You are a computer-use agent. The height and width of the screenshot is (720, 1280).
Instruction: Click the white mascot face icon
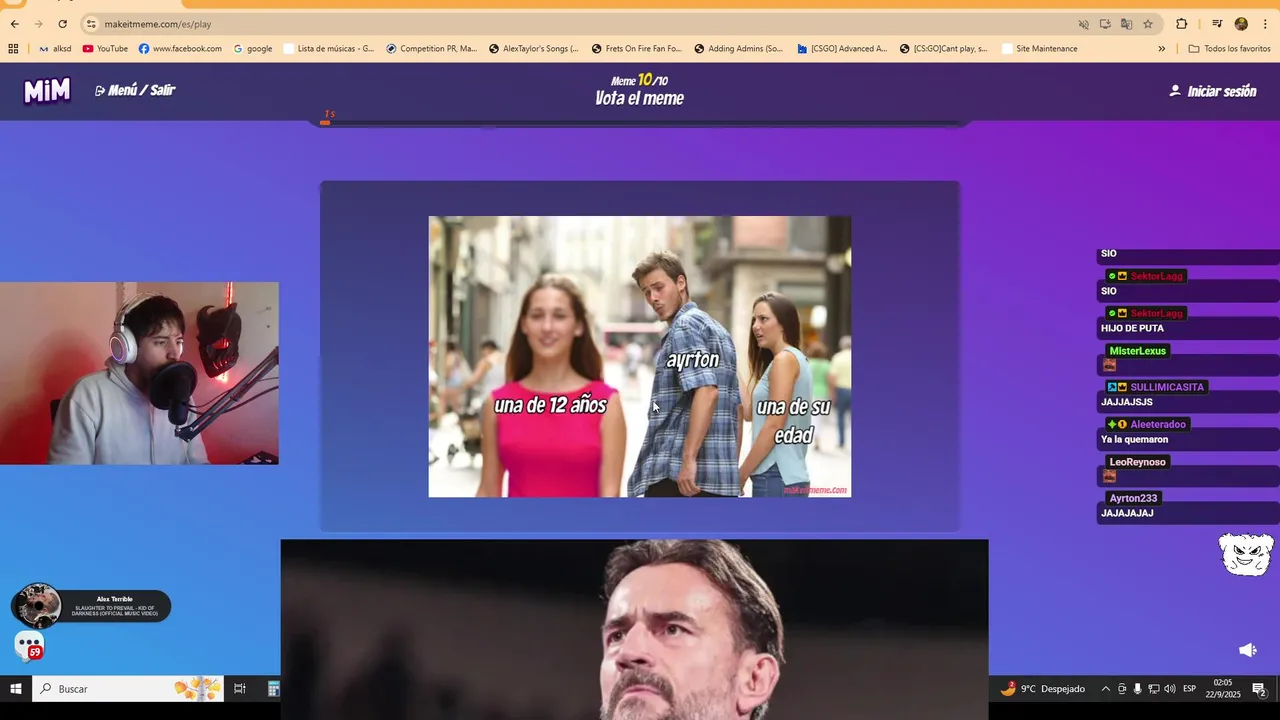[1246, 554]
